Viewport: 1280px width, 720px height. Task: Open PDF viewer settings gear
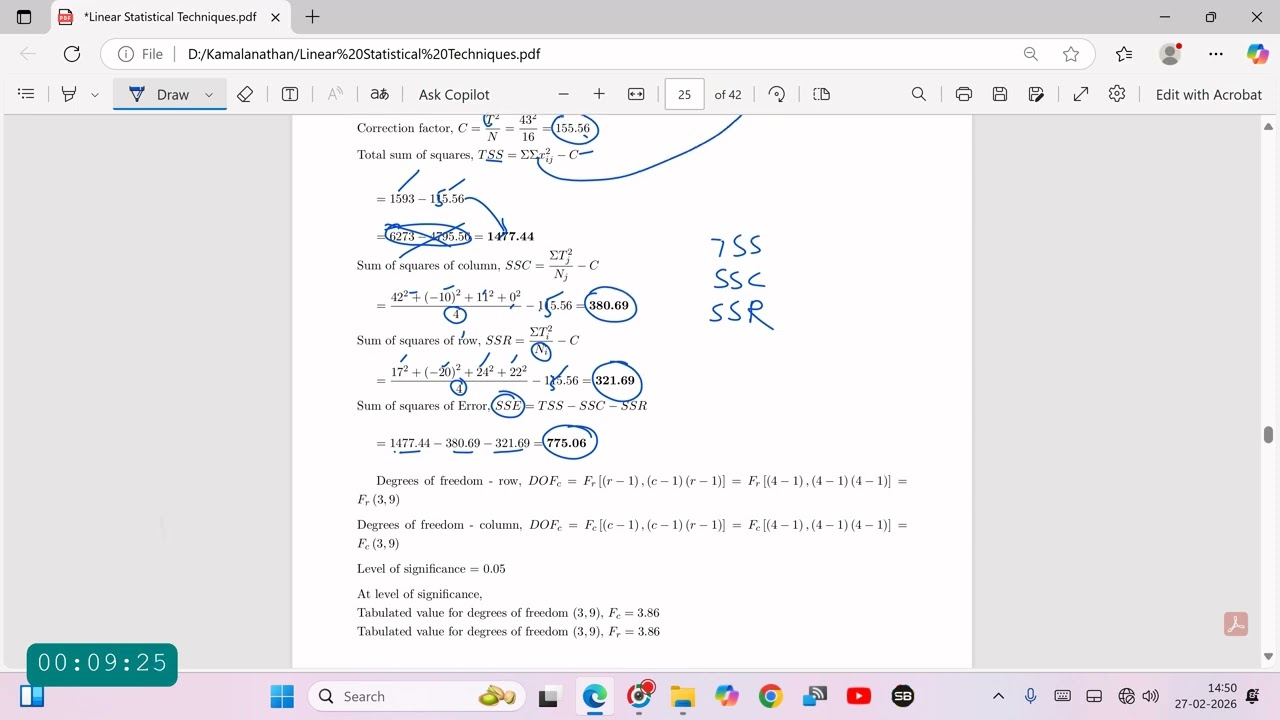click(1117, 94)
